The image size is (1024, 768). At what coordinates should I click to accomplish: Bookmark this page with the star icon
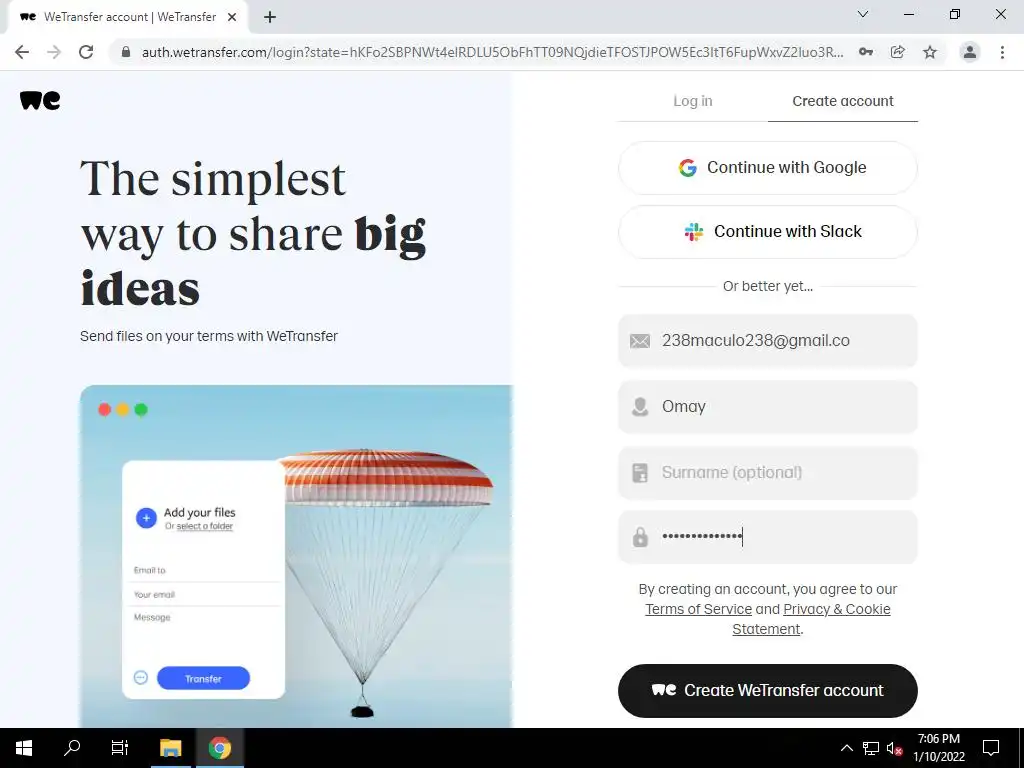pyautogui.click(x=929, y=52)
